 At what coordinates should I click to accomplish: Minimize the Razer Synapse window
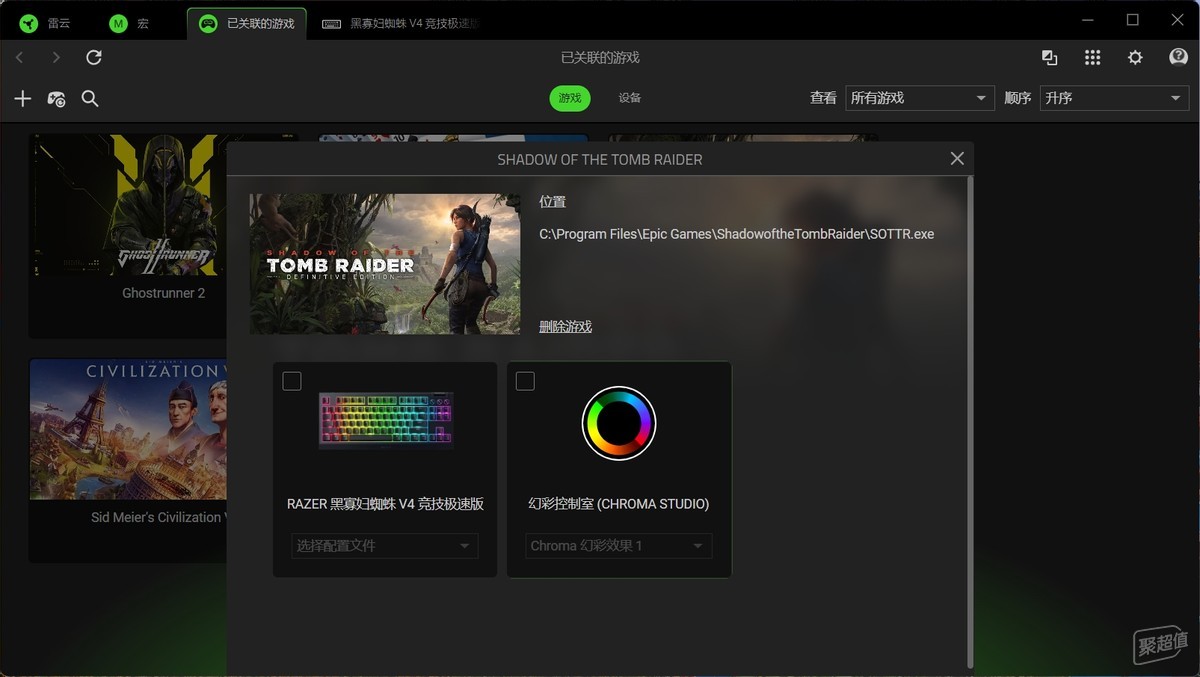click(x=1087, y=20)
